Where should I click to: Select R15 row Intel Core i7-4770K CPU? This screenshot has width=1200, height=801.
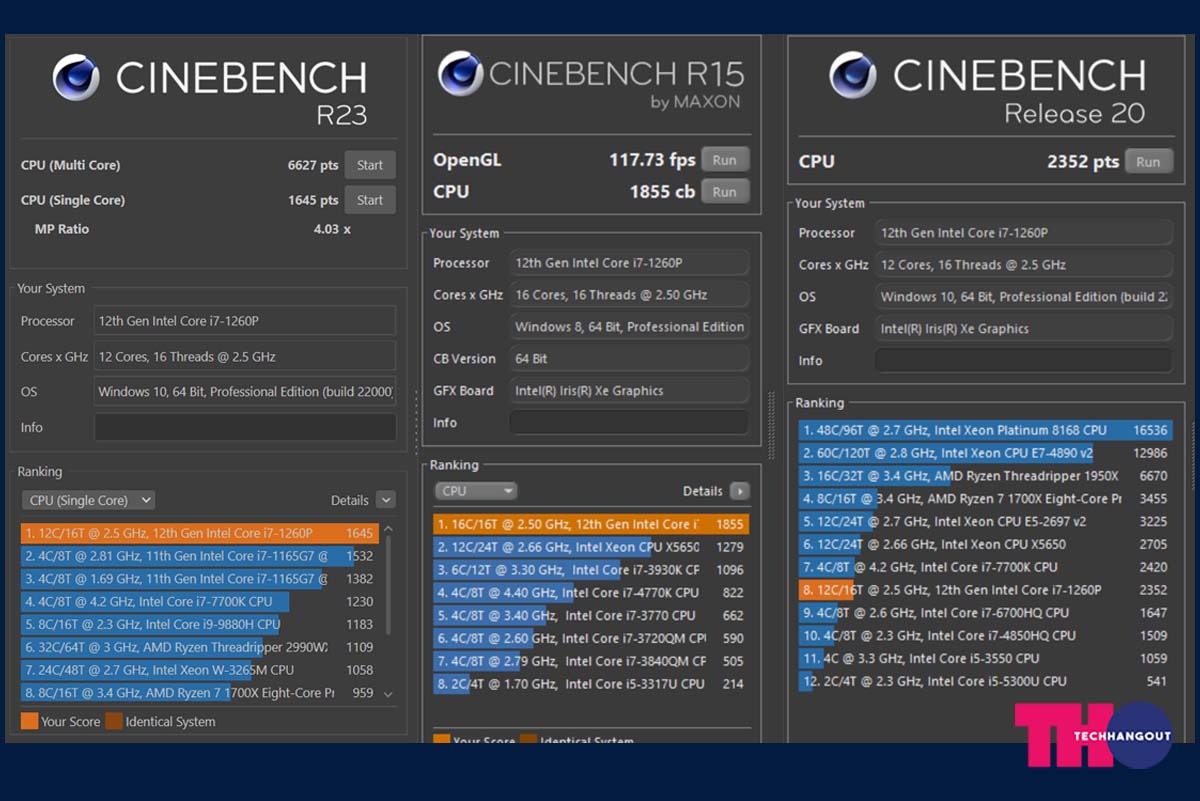tap(591, 593)
